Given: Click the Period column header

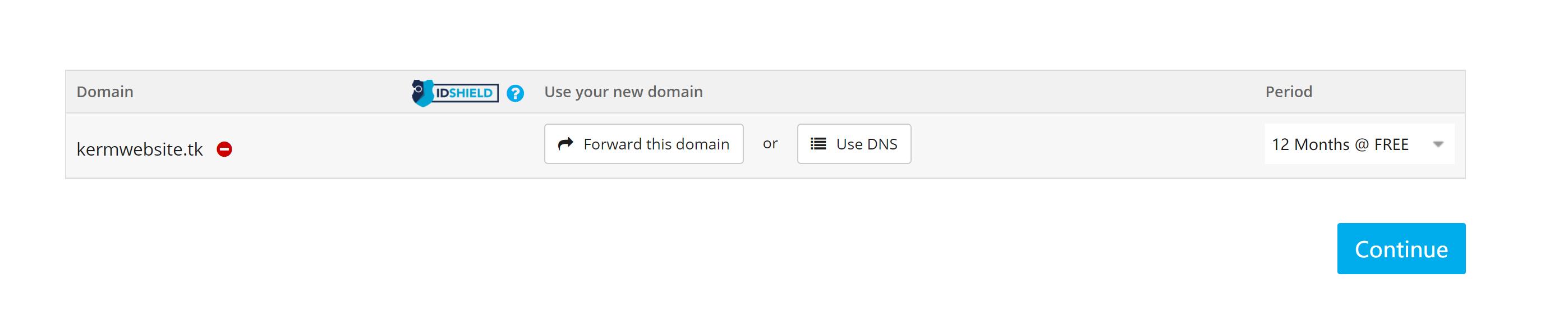Looking at the screenshot, I should coord(1288,92).
